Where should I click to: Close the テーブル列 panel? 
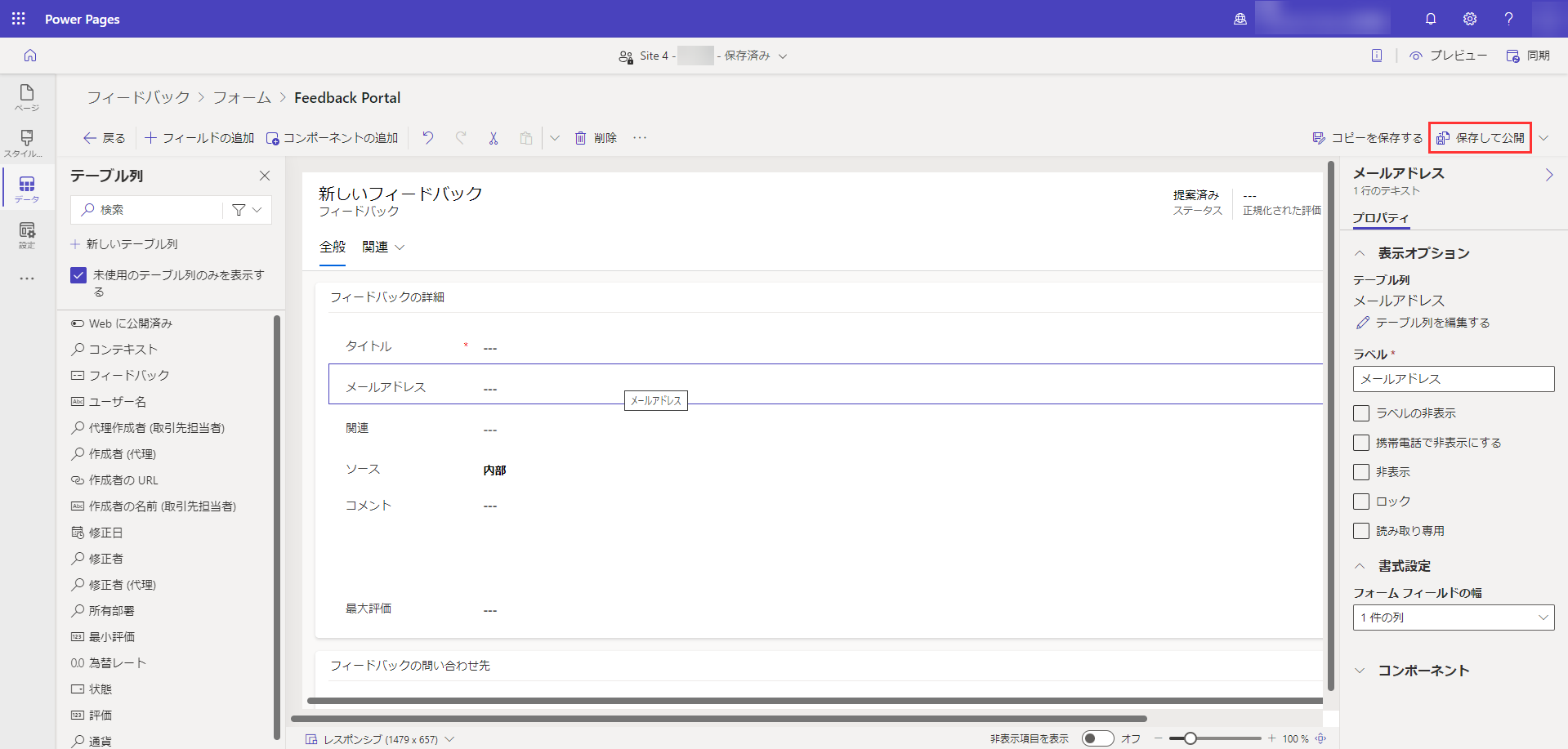tap(265, 176)
